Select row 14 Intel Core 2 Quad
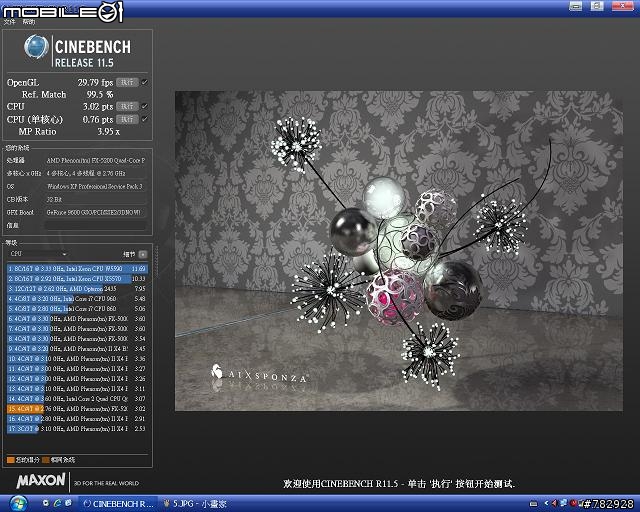 [x=77, y=398]
